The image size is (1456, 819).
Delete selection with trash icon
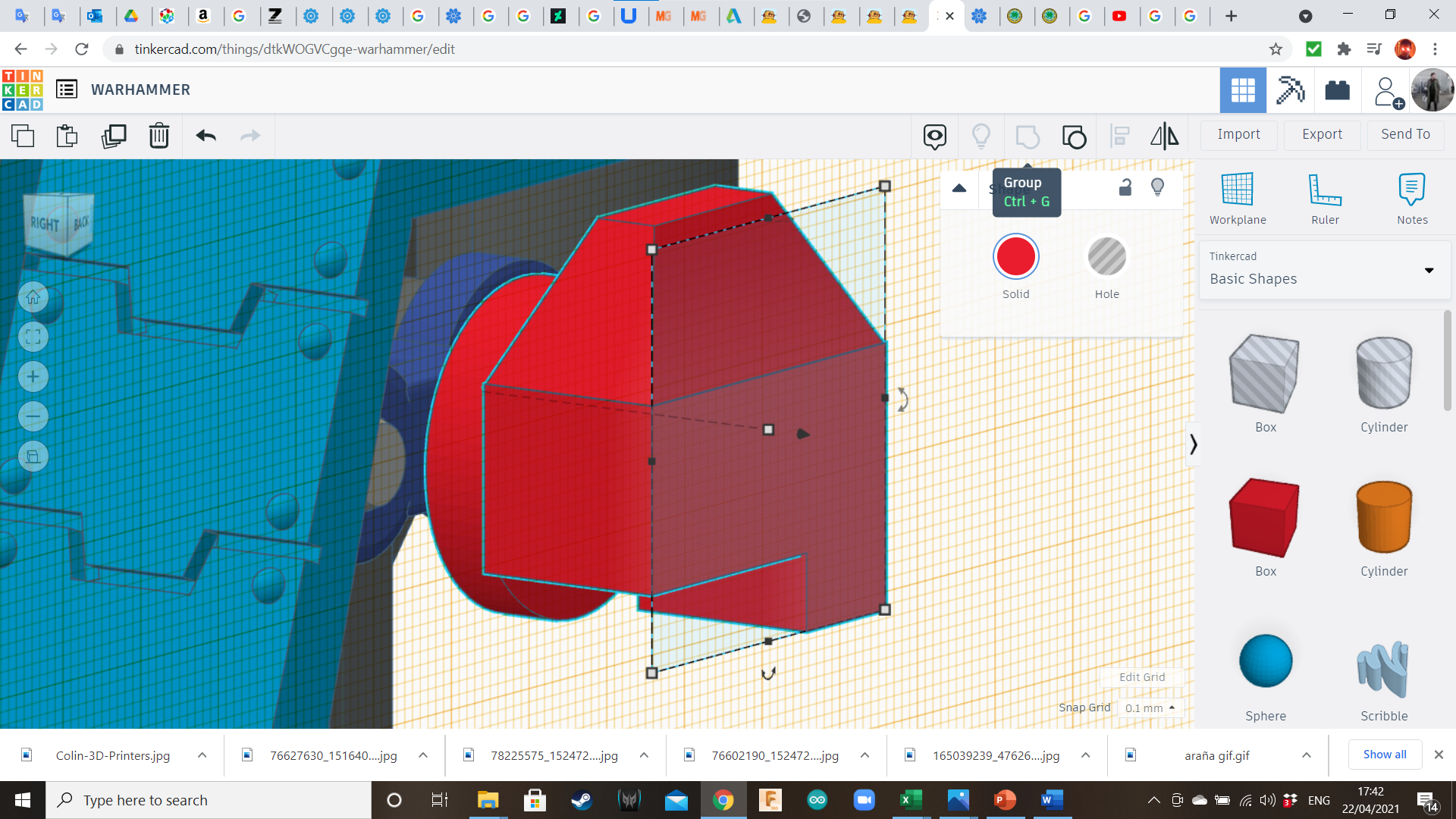[158, 136]
